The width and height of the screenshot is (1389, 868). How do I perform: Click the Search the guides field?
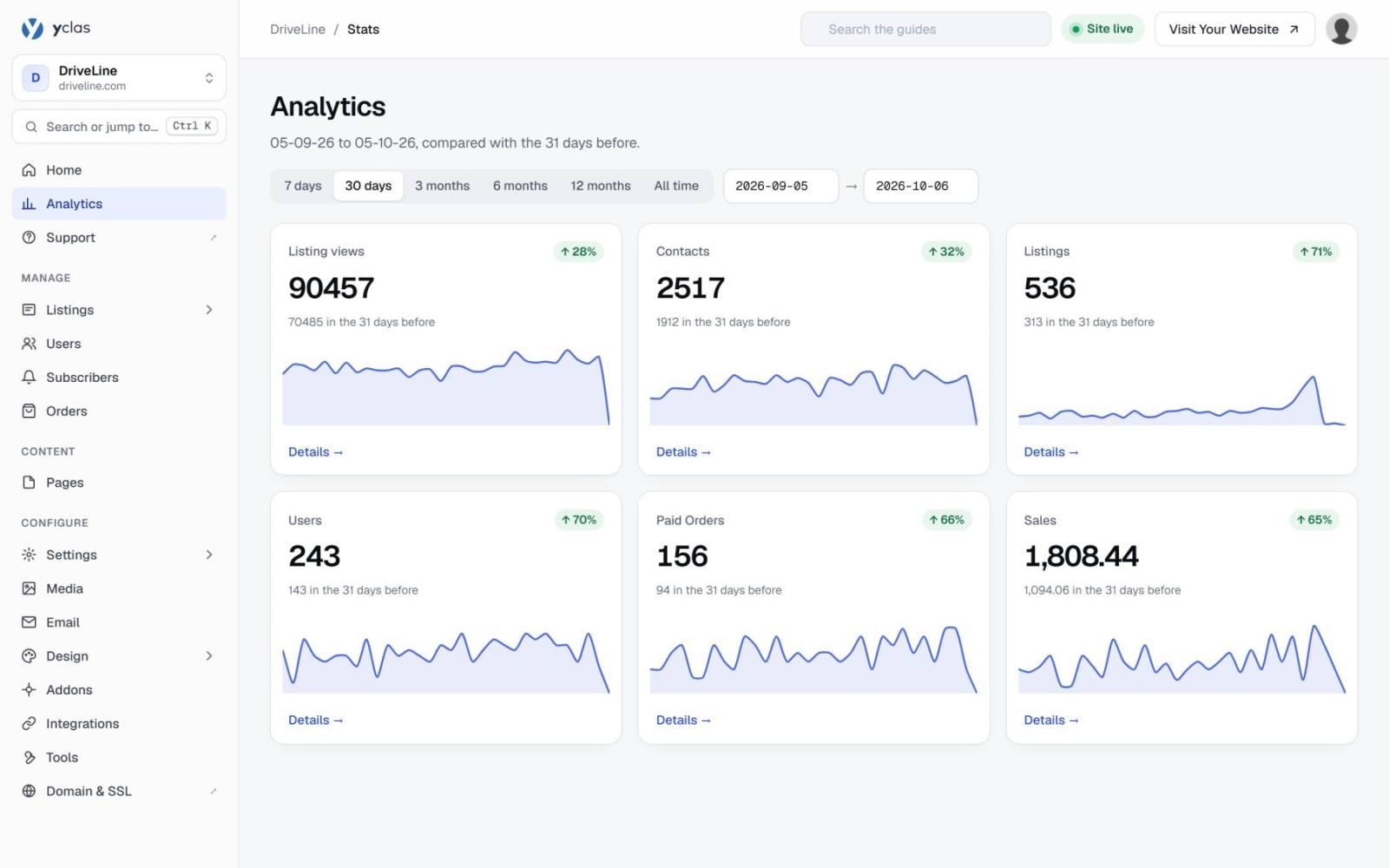pyautogui.click(x=925, y=30)
